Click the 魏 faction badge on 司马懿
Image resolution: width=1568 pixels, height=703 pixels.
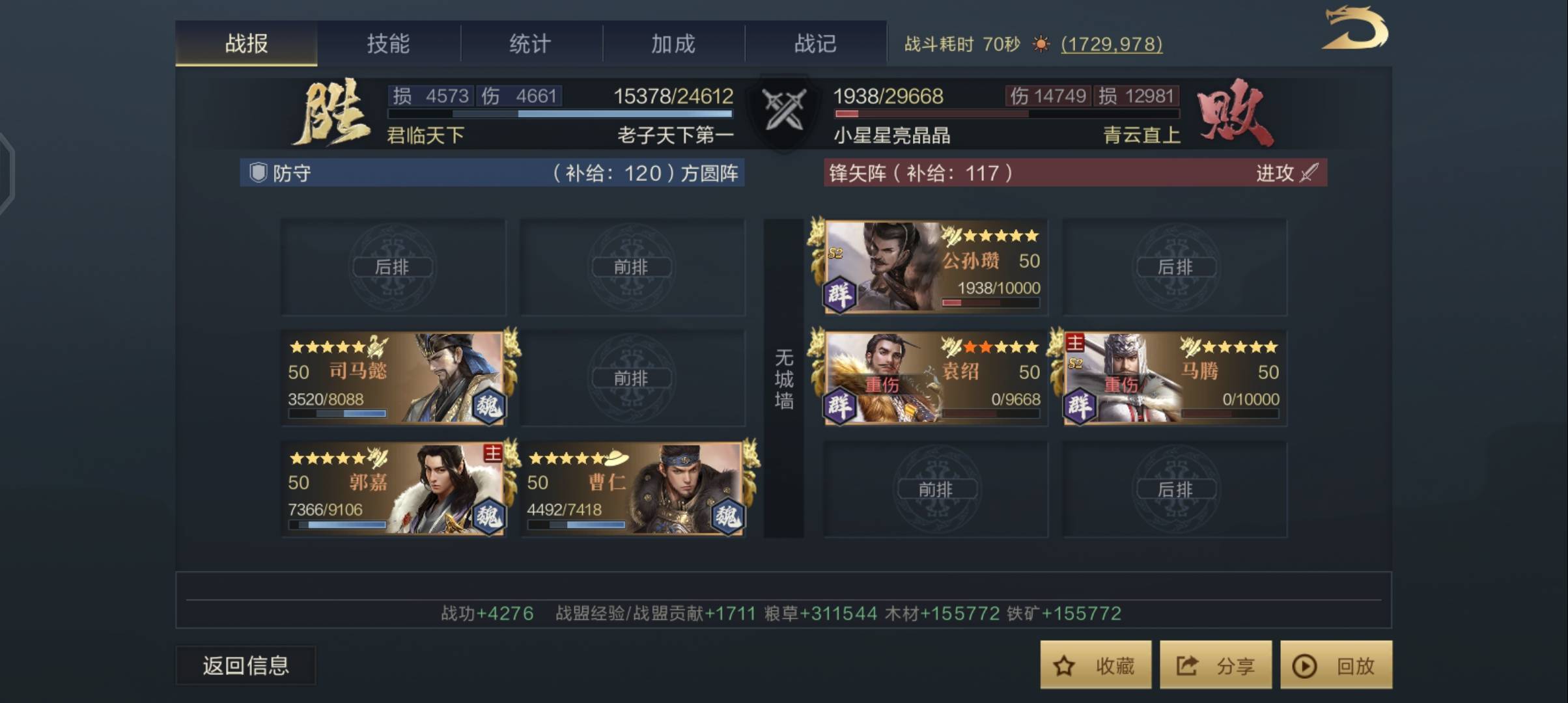[x=488, y=406]
